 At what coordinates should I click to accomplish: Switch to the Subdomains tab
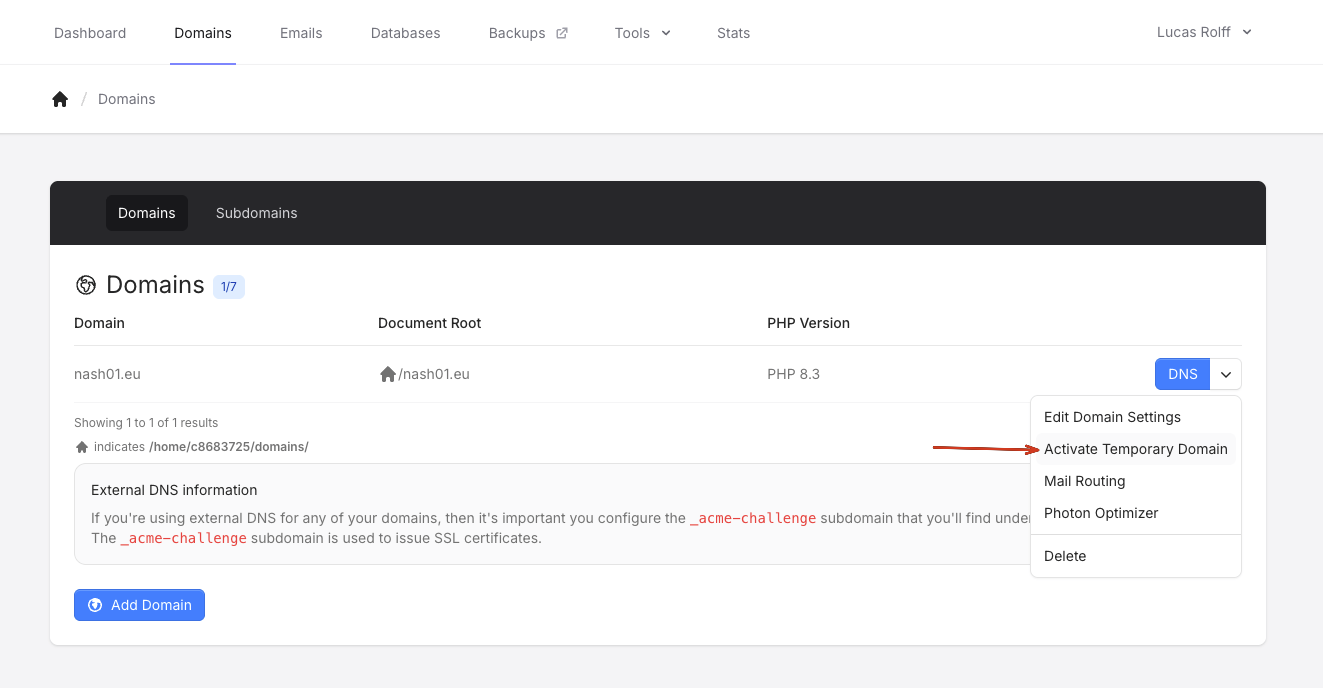pyautogui.click(x=256, y=213)
